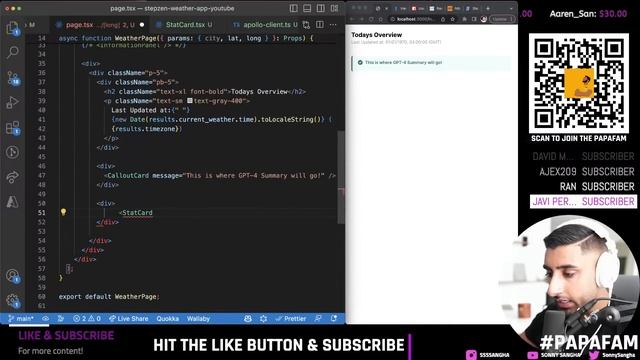Click the browser profile avatar

[x=484, y=19]
